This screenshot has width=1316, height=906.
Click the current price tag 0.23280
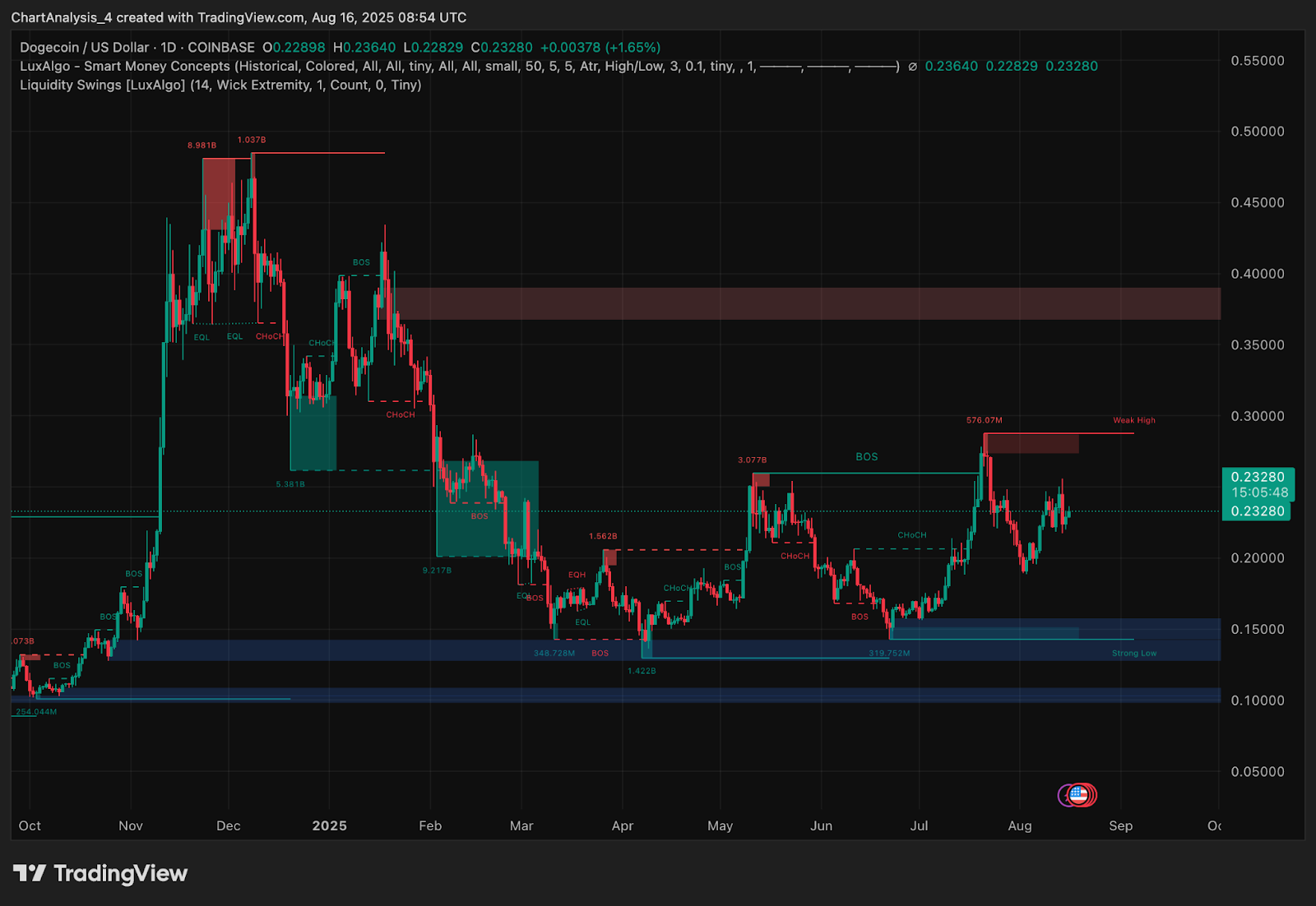point(1258,477)
